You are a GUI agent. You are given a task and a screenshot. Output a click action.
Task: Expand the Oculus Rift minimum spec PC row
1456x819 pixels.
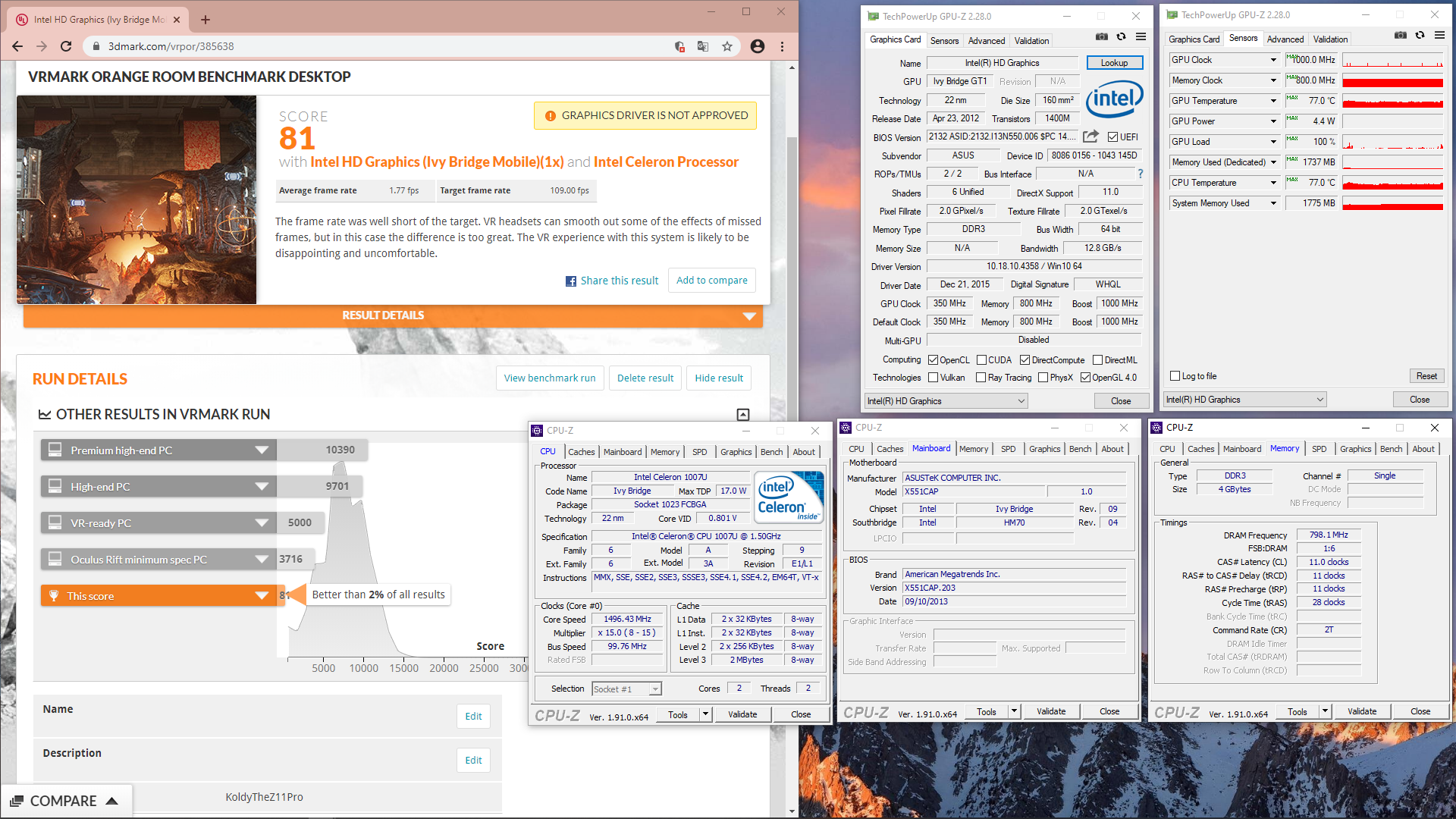pos(262,560)
